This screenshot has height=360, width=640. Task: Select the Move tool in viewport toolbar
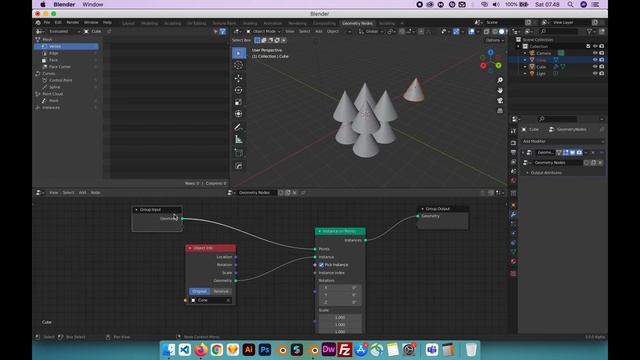tap(239, 78)
